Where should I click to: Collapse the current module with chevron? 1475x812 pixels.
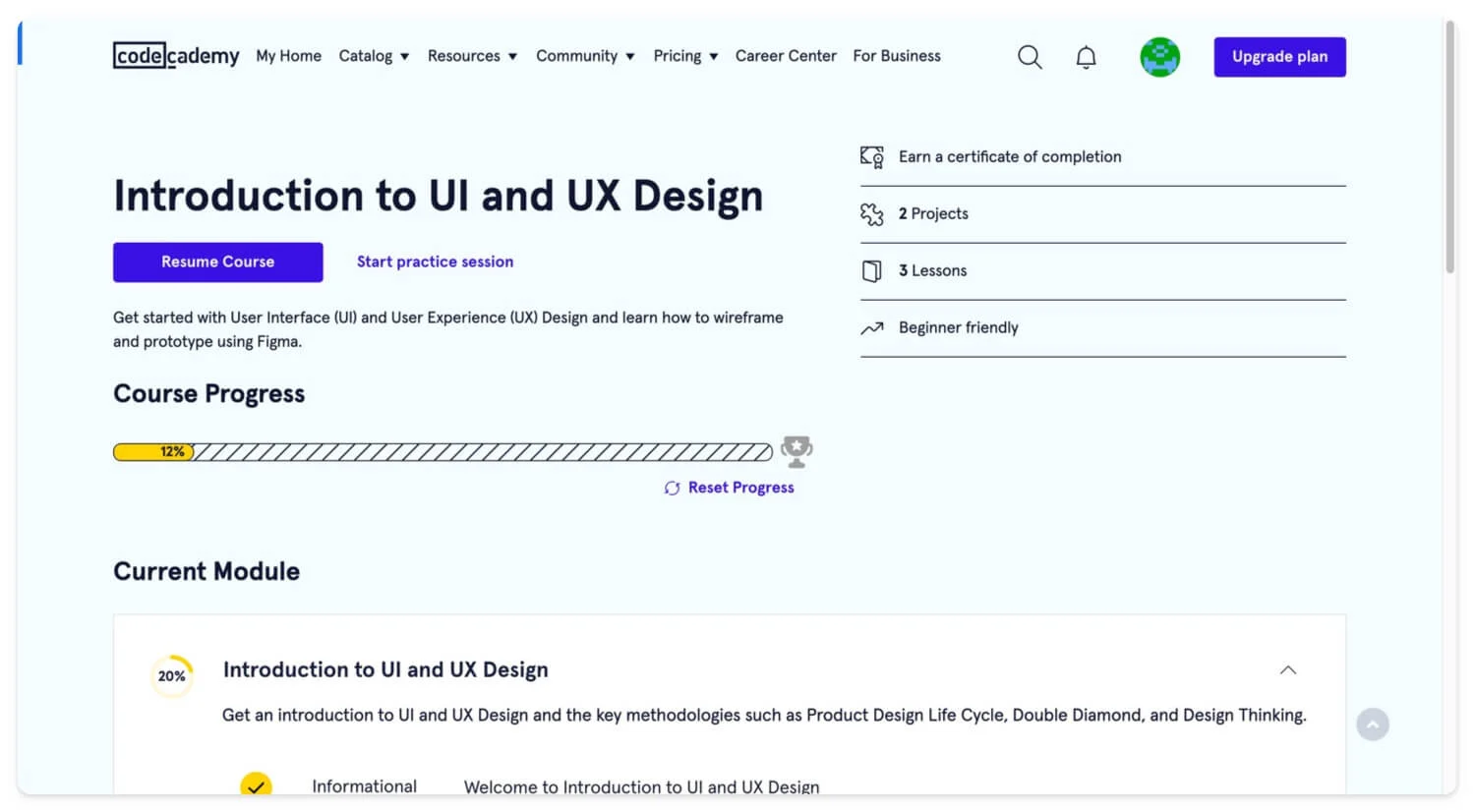coord(1287,670)
